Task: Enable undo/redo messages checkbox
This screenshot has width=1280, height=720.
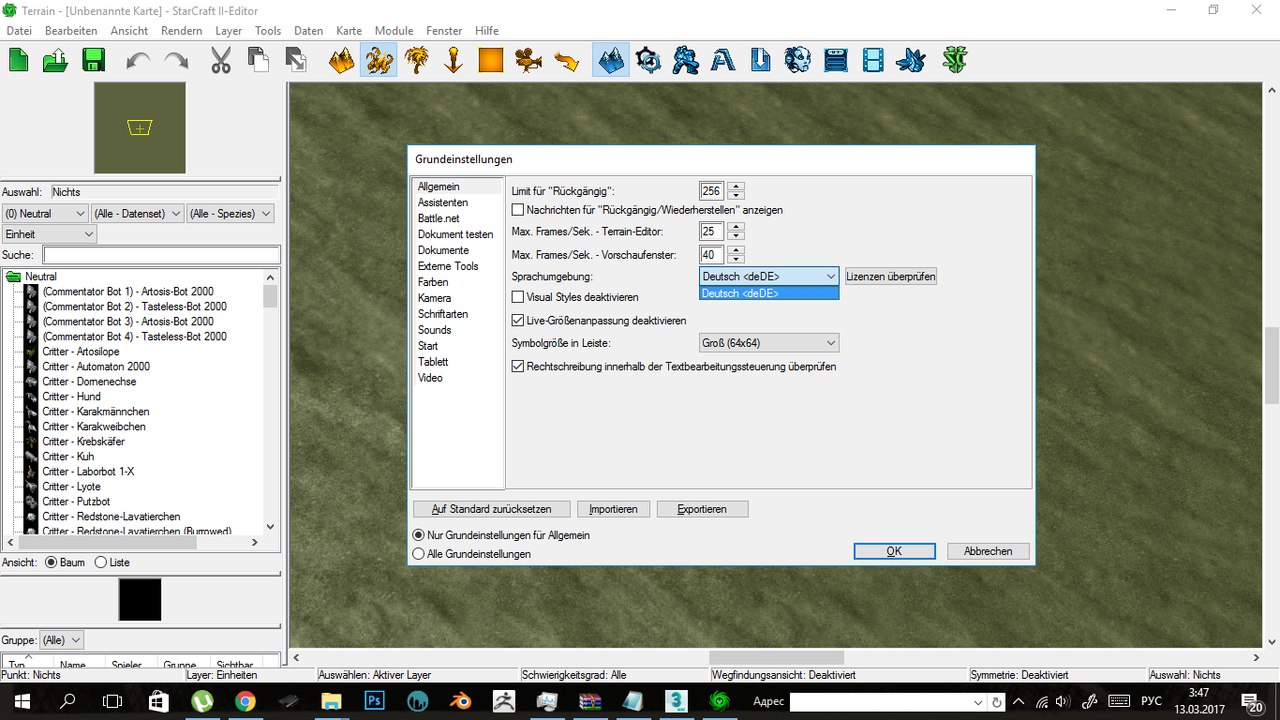Action: pos(518,210)
